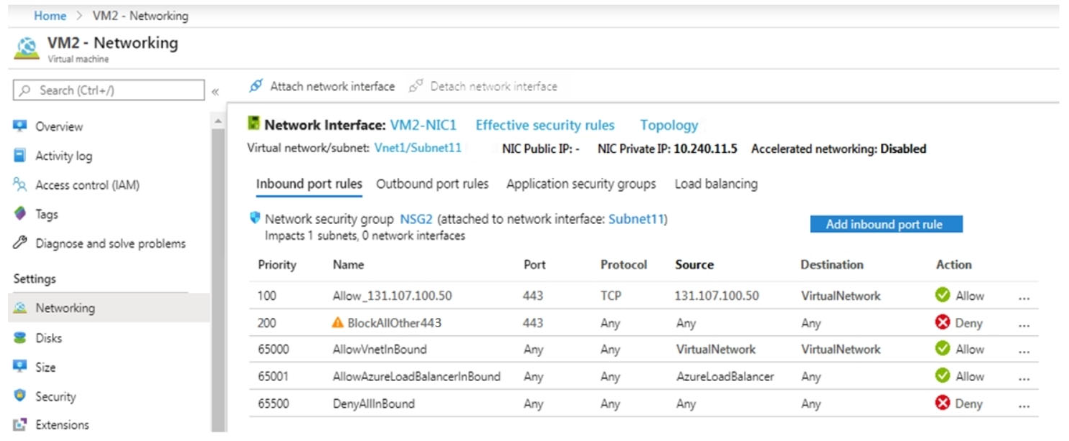This screenshot has width=1069, height=441.
Task: Select the Access control (IAM) icon
Action: tap(20, 185)
